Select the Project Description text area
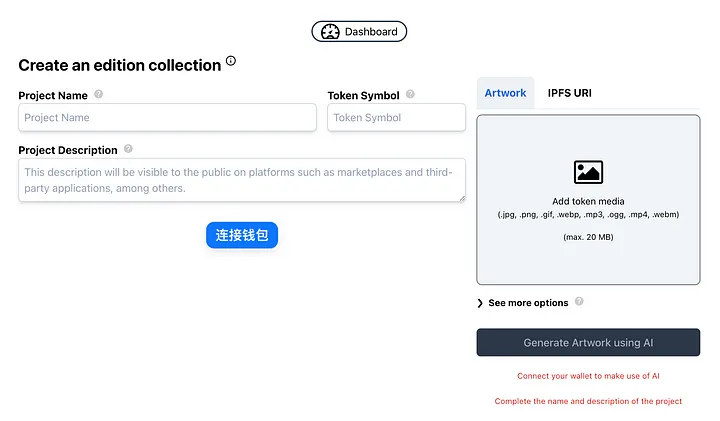Screen dimensions: 720x421 [x=241, y=180]
